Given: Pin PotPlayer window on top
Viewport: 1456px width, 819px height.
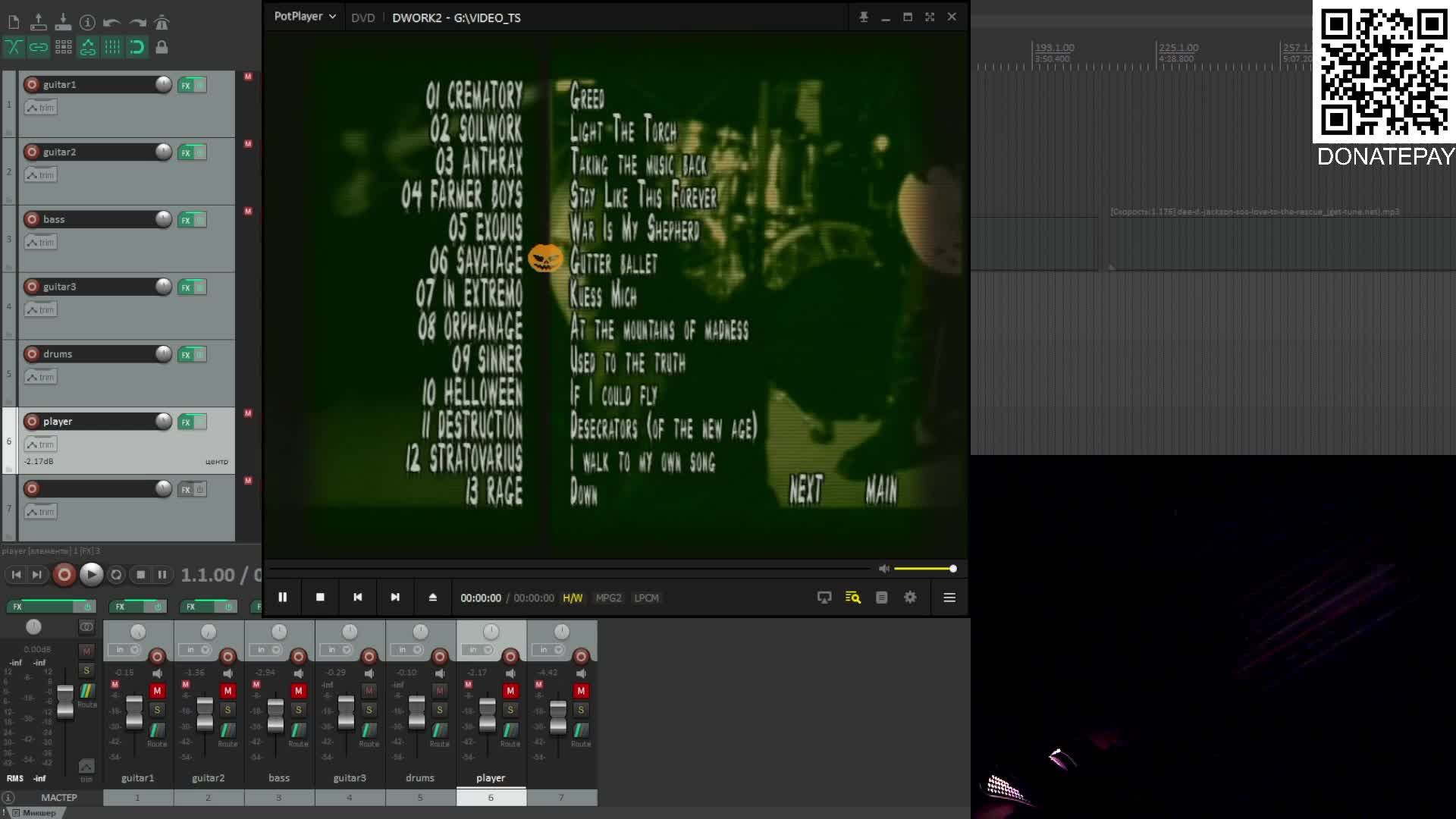Looking at the screenshot, I should (x=863, y=17).
